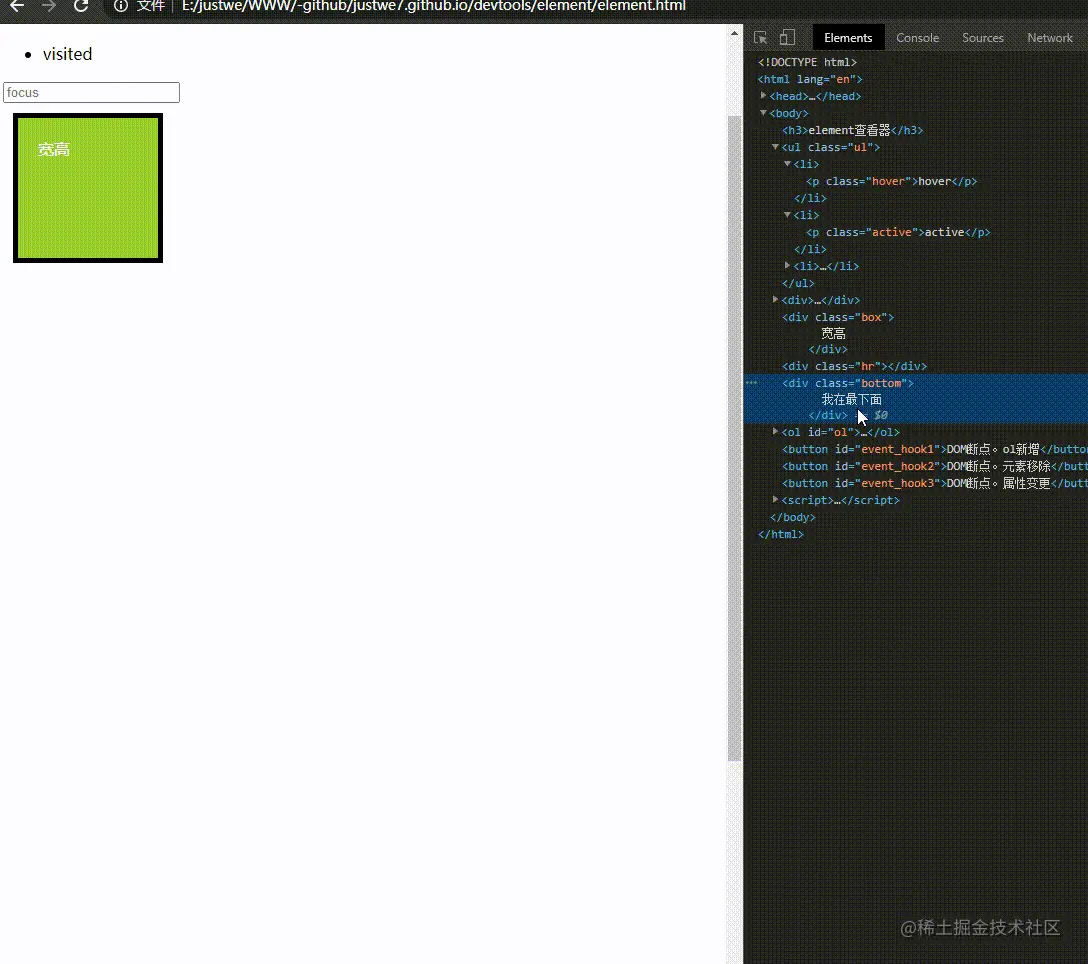Screen dimensions: 1088x964
Task: Select the DOCTYPE html line
Action: coord(807,62)
